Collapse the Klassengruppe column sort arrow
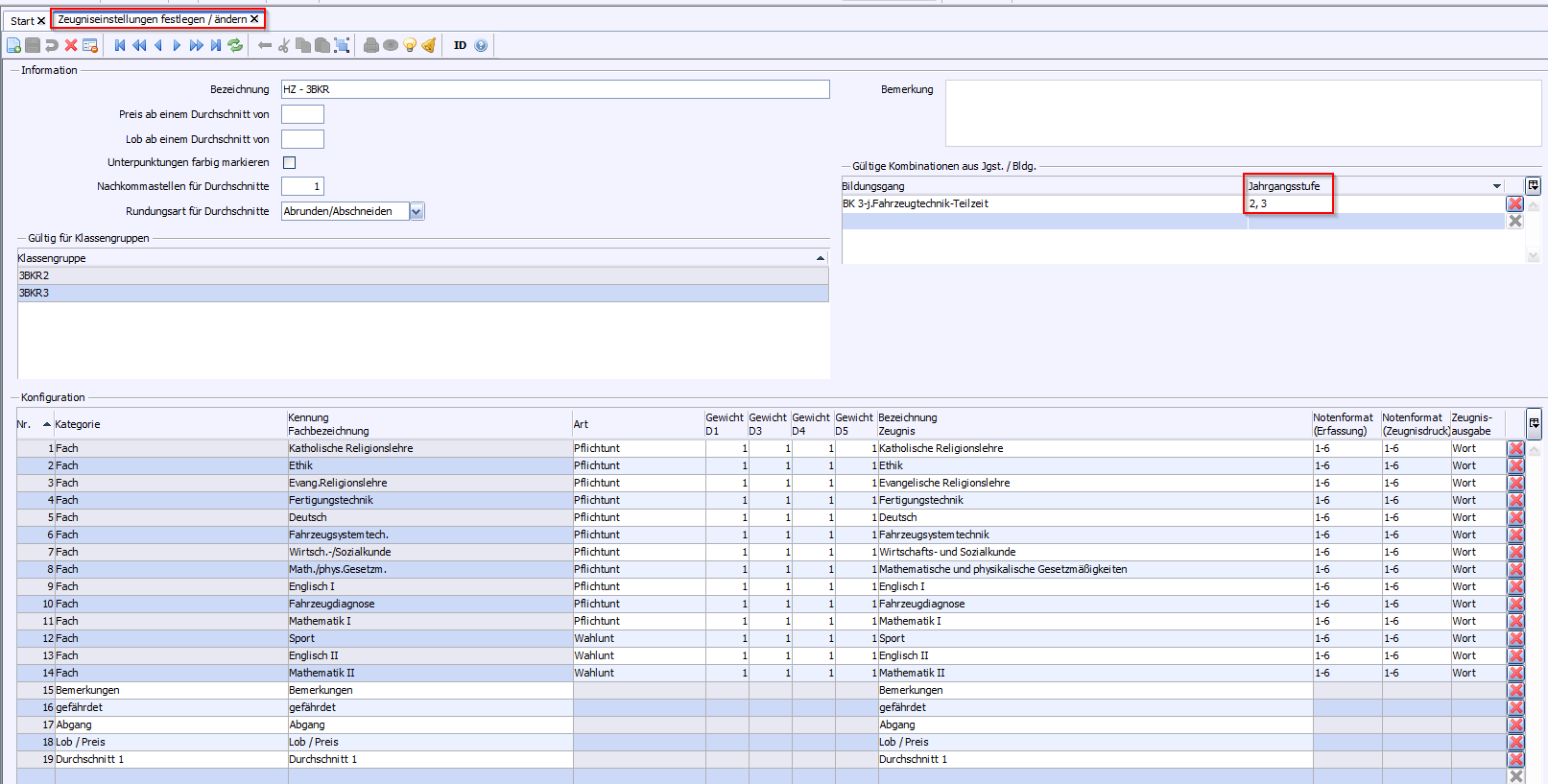The height and width of the screenshot is (784, 1548). click(820, 258)
